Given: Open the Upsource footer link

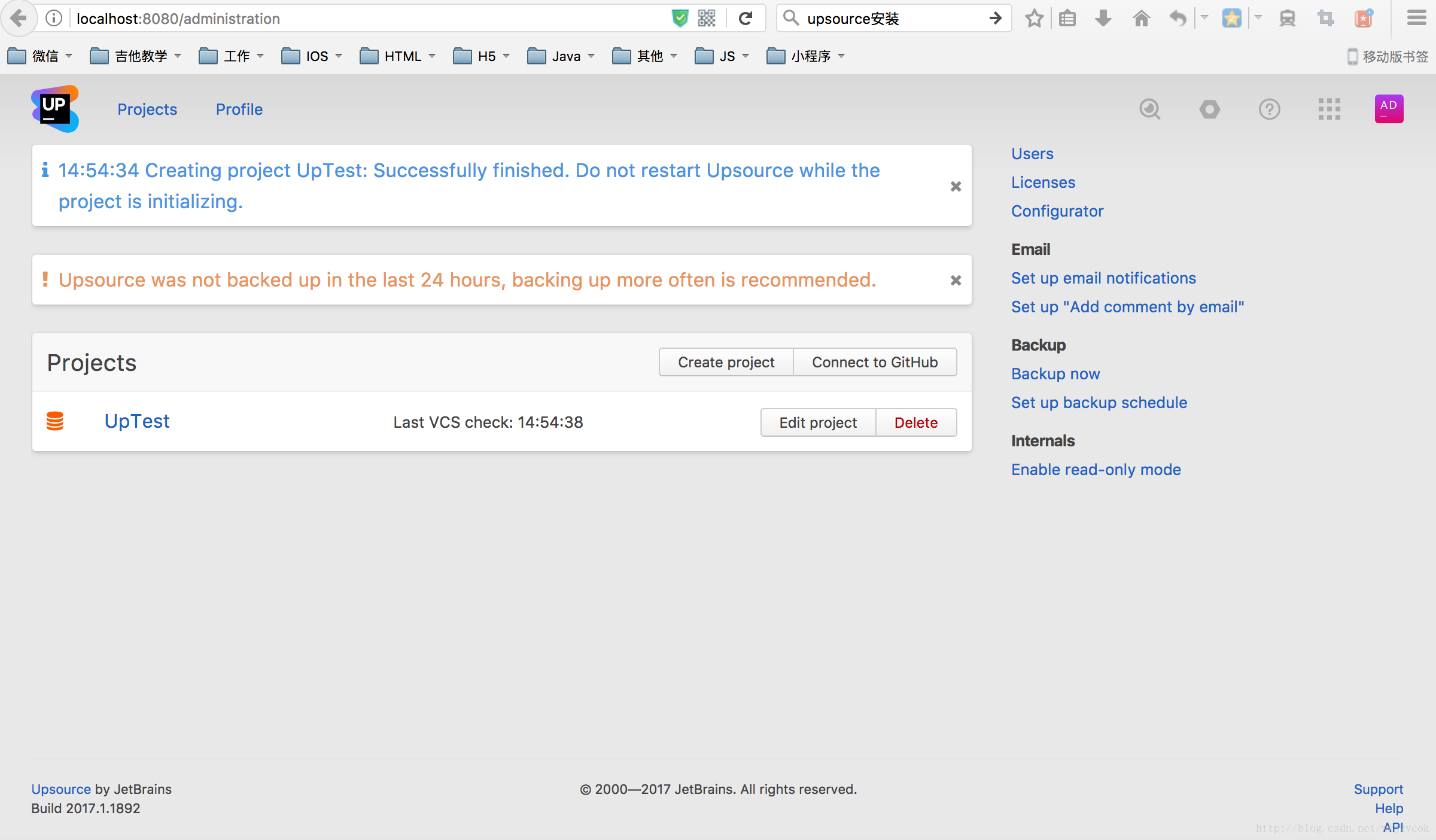Looking at the screenshot, I should click(61, 789).
